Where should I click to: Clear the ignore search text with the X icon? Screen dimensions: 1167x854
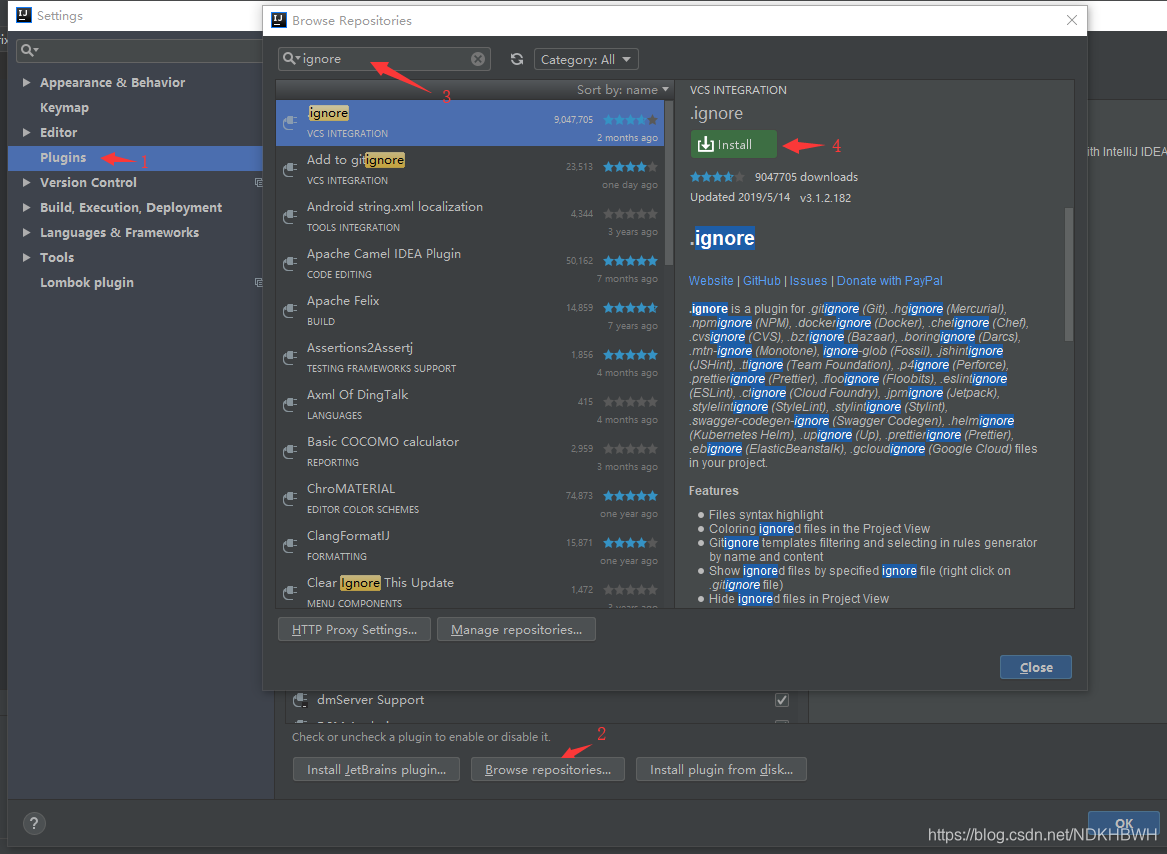(478, 59)
